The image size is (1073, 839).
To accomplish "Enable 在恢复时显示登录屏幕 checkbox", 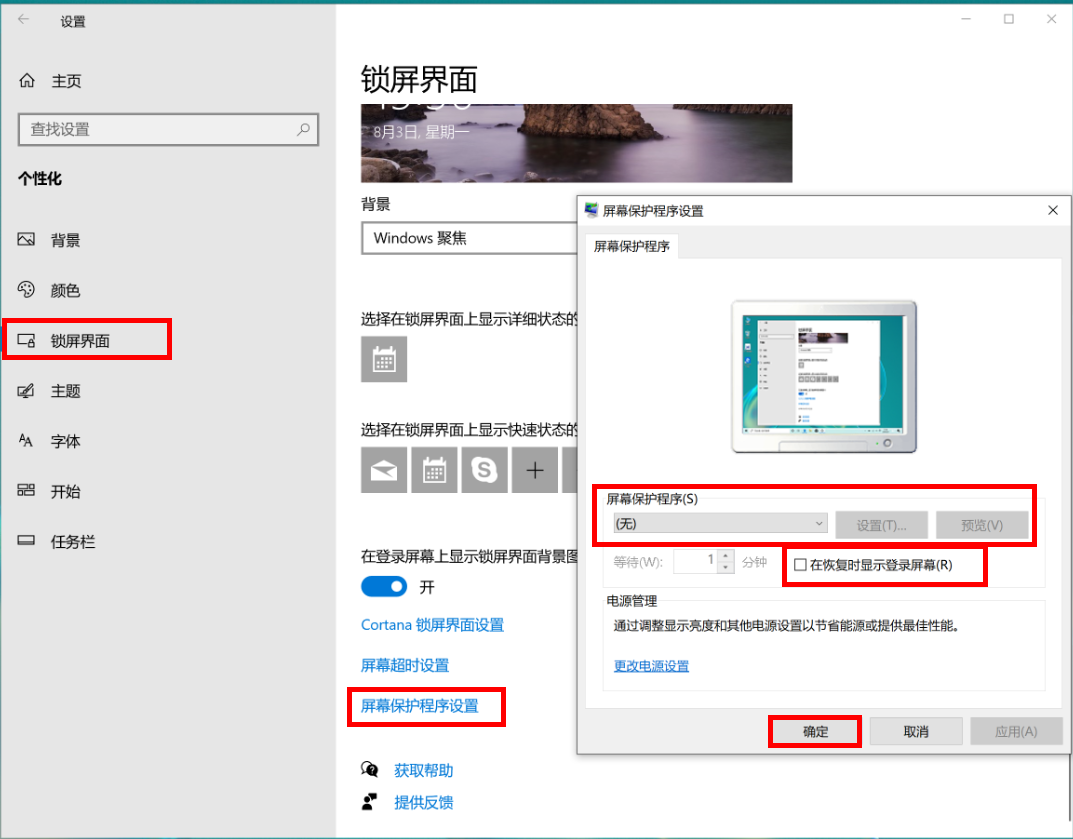I will point(800,565).
